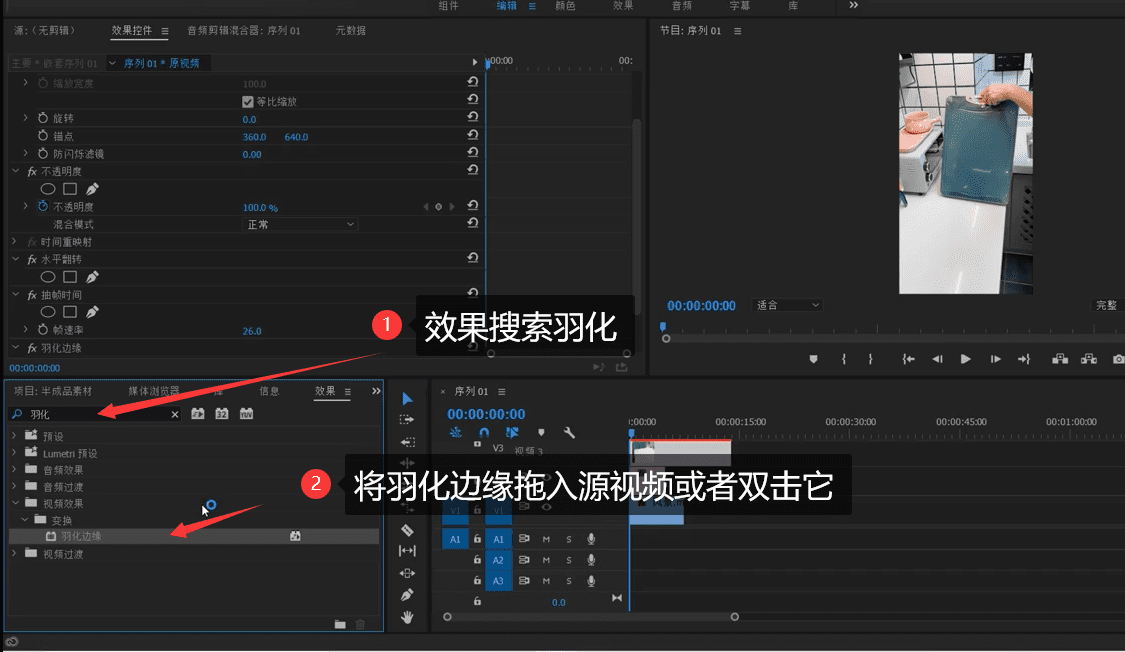Open Program Monitor zoom dropdown 适合

787,305
